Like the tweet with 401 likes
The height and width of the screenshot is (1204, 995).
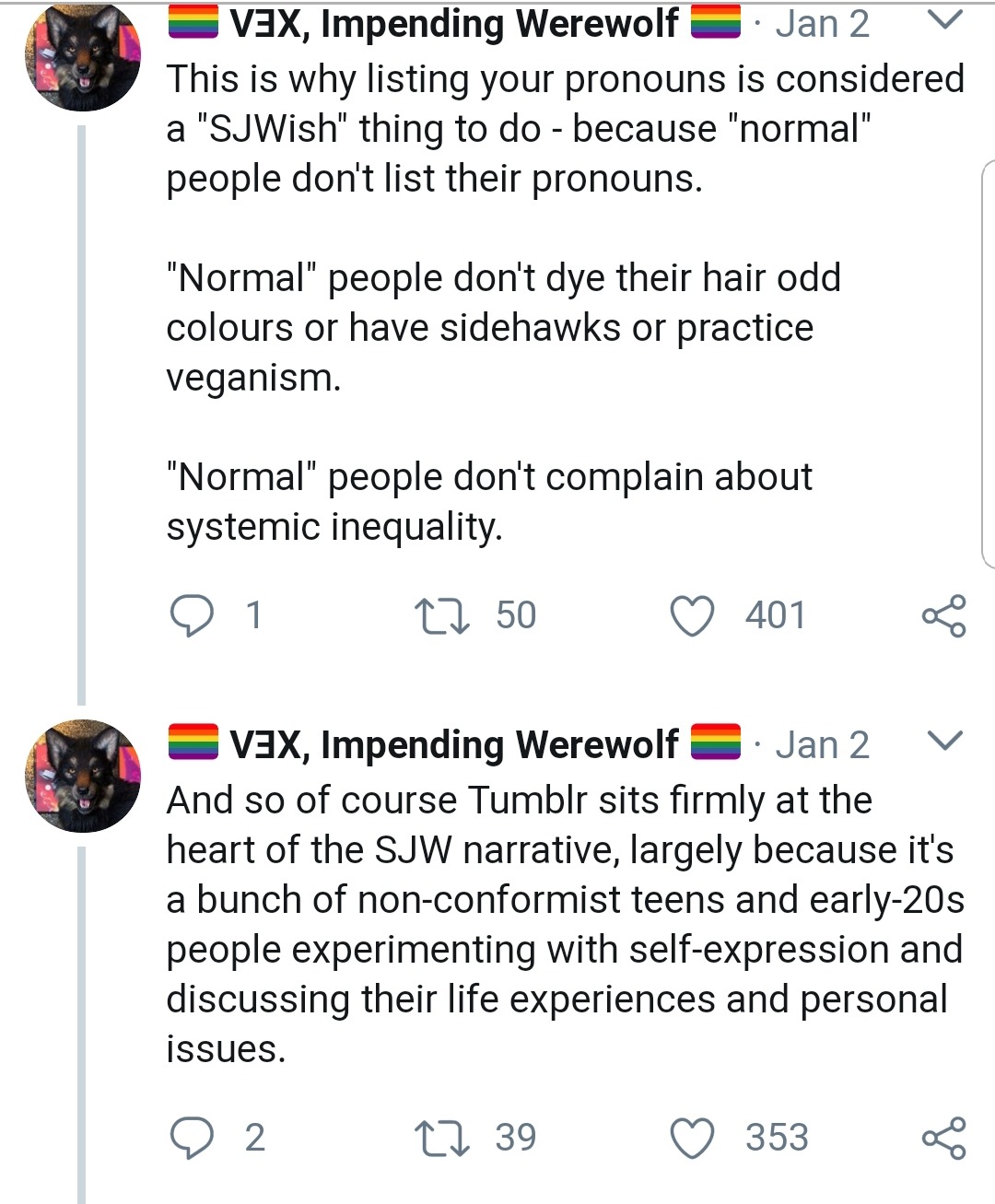click(x=692, y=616)
